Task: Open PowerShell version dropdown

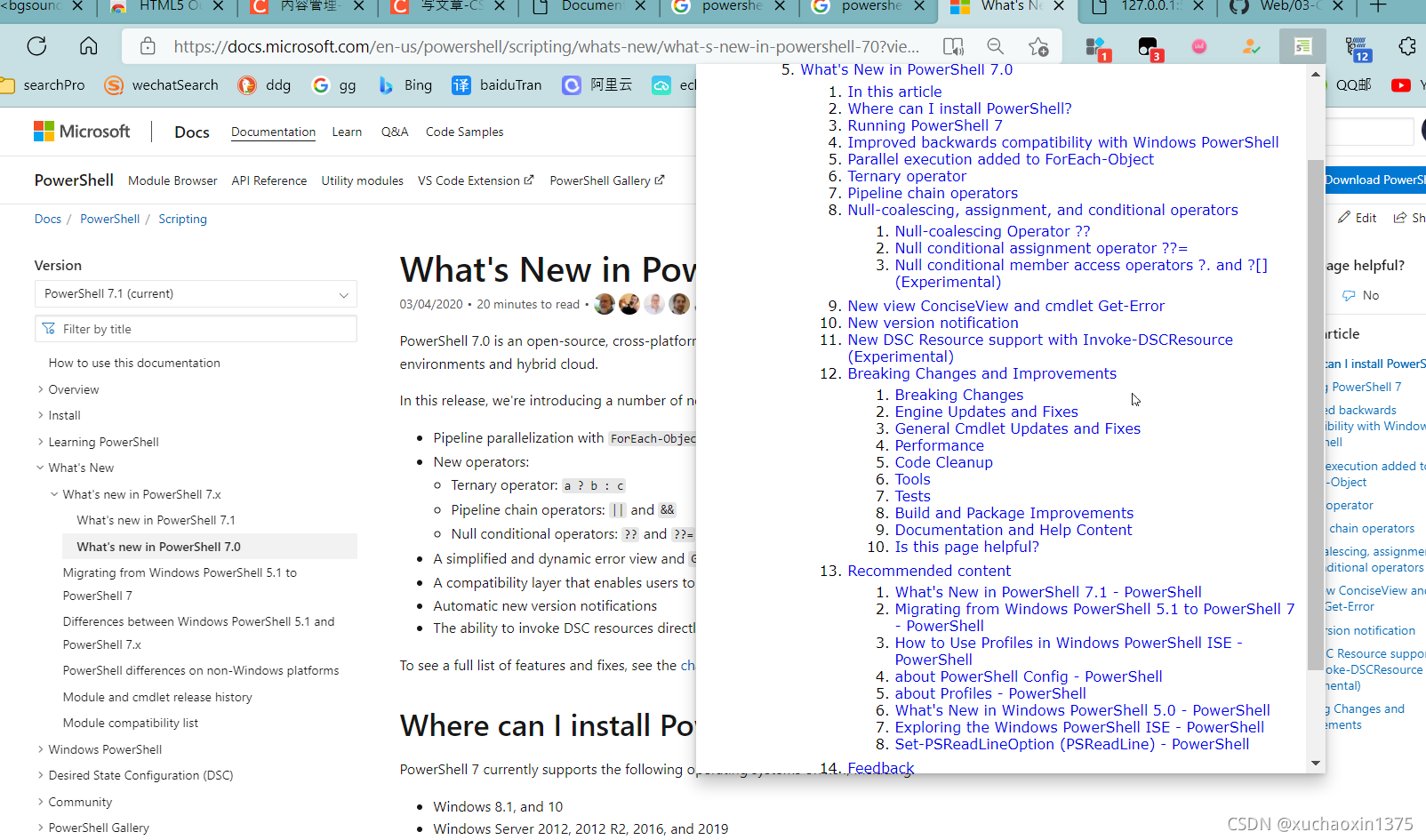Action: click(x=196, y=294)
